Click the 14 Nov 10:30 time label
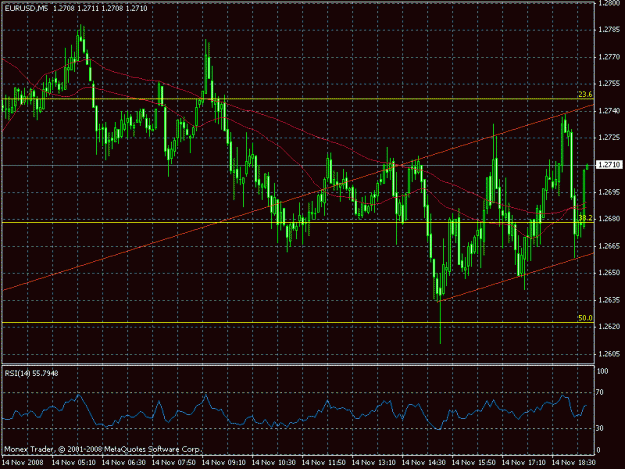The image size is (625, 469). tap(273, 463)
